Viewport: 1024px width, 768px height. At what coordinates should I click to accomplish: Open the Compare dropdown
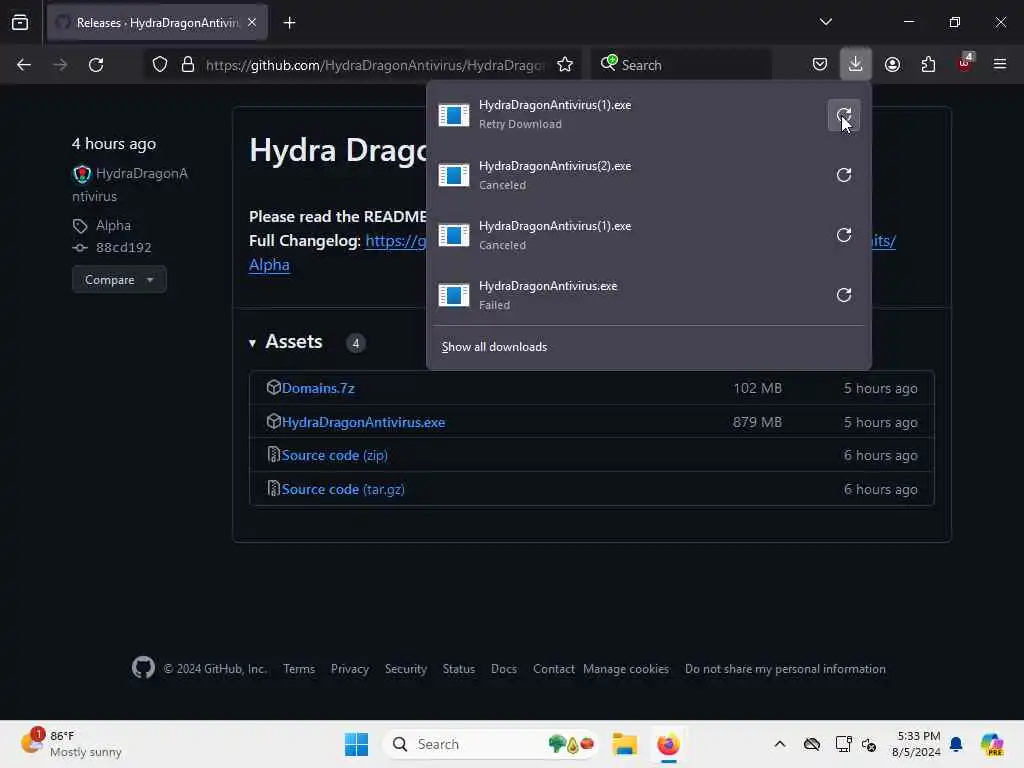coord(119,280)
